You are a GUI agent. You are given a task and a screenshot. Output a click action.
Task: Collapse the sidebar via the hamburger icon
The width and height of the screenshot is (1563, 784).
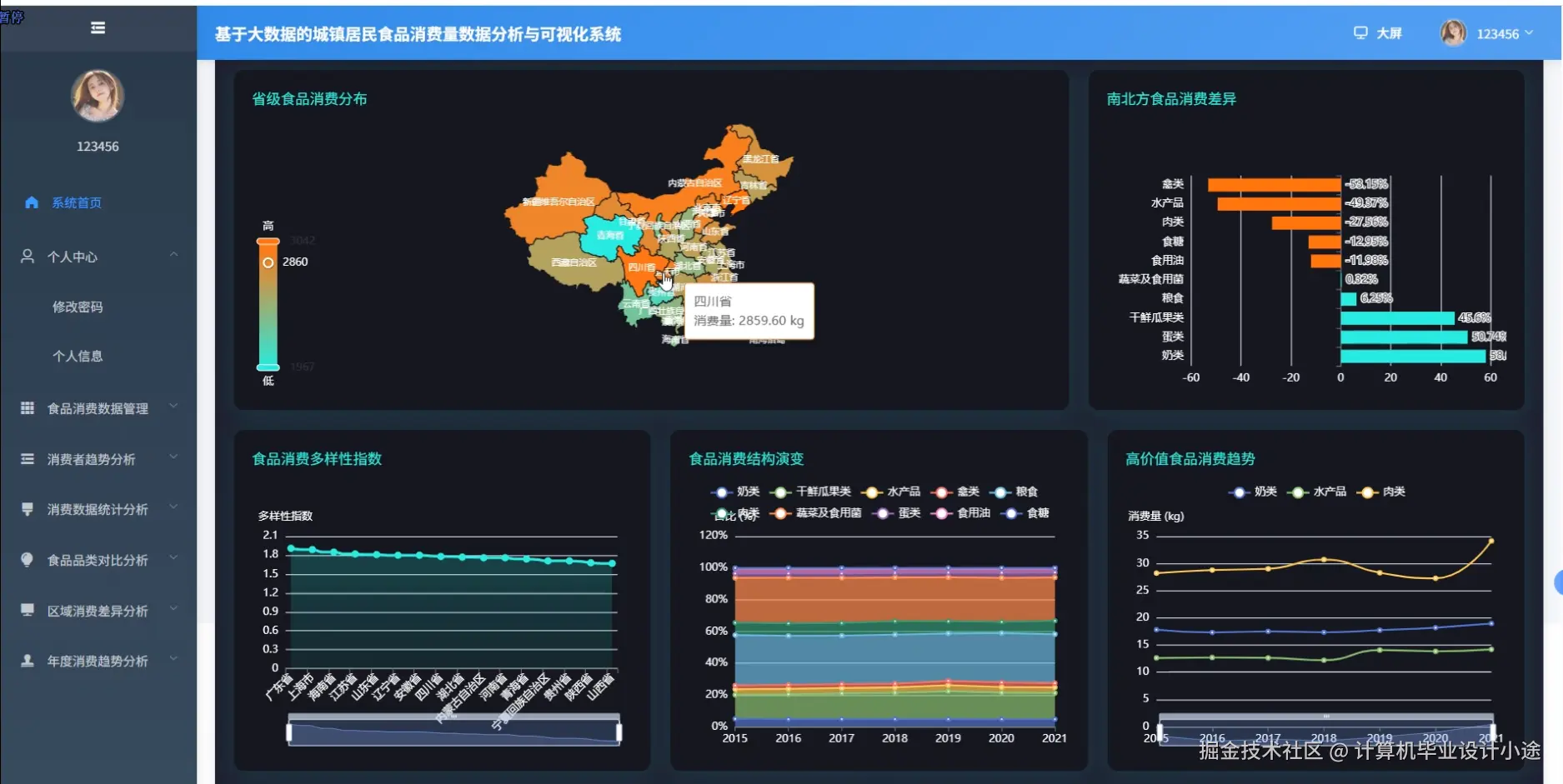tap(98, 27)
